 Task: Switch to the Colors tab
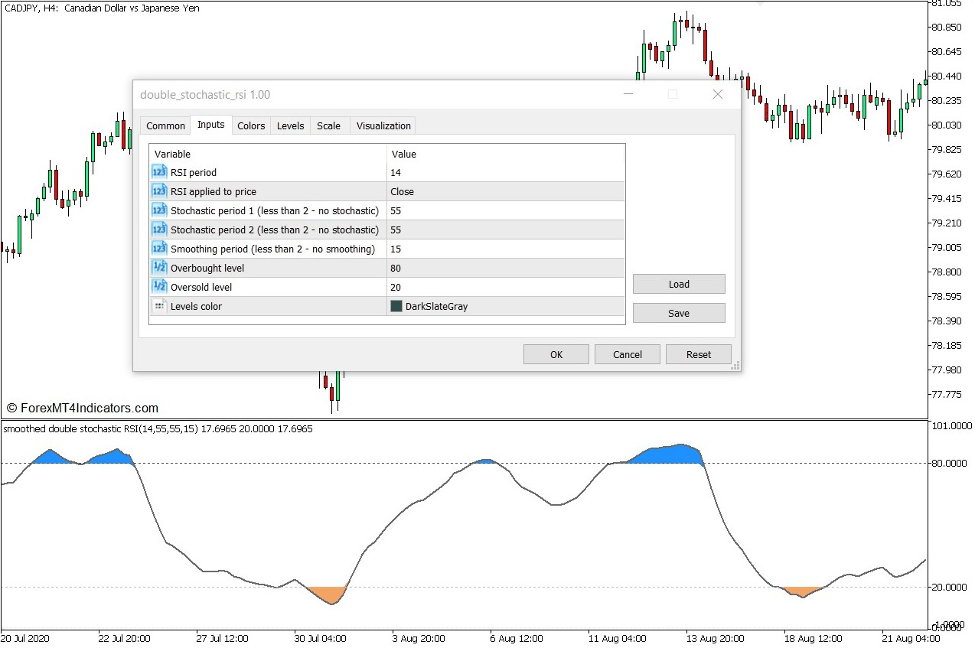pos(250,125)
